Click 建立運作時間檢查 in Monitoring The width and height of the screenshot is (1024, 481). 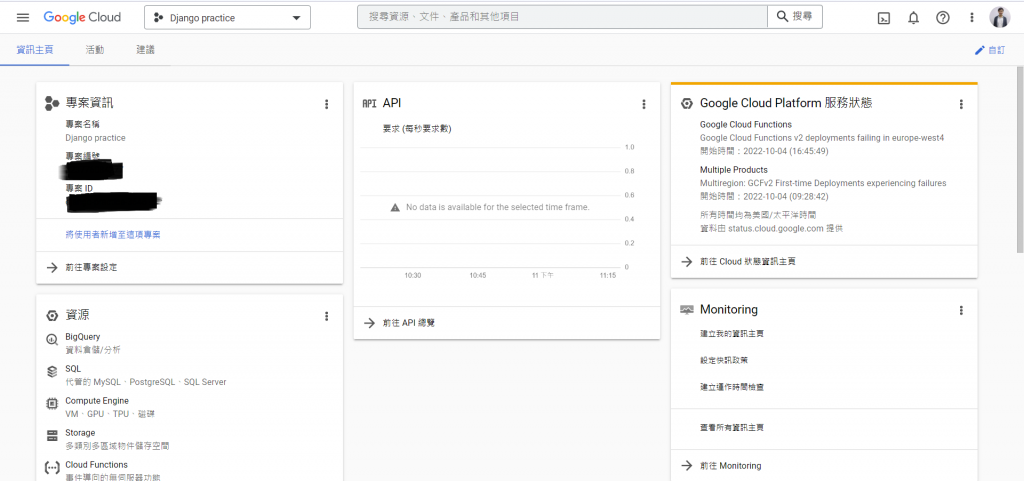[732, 387]
